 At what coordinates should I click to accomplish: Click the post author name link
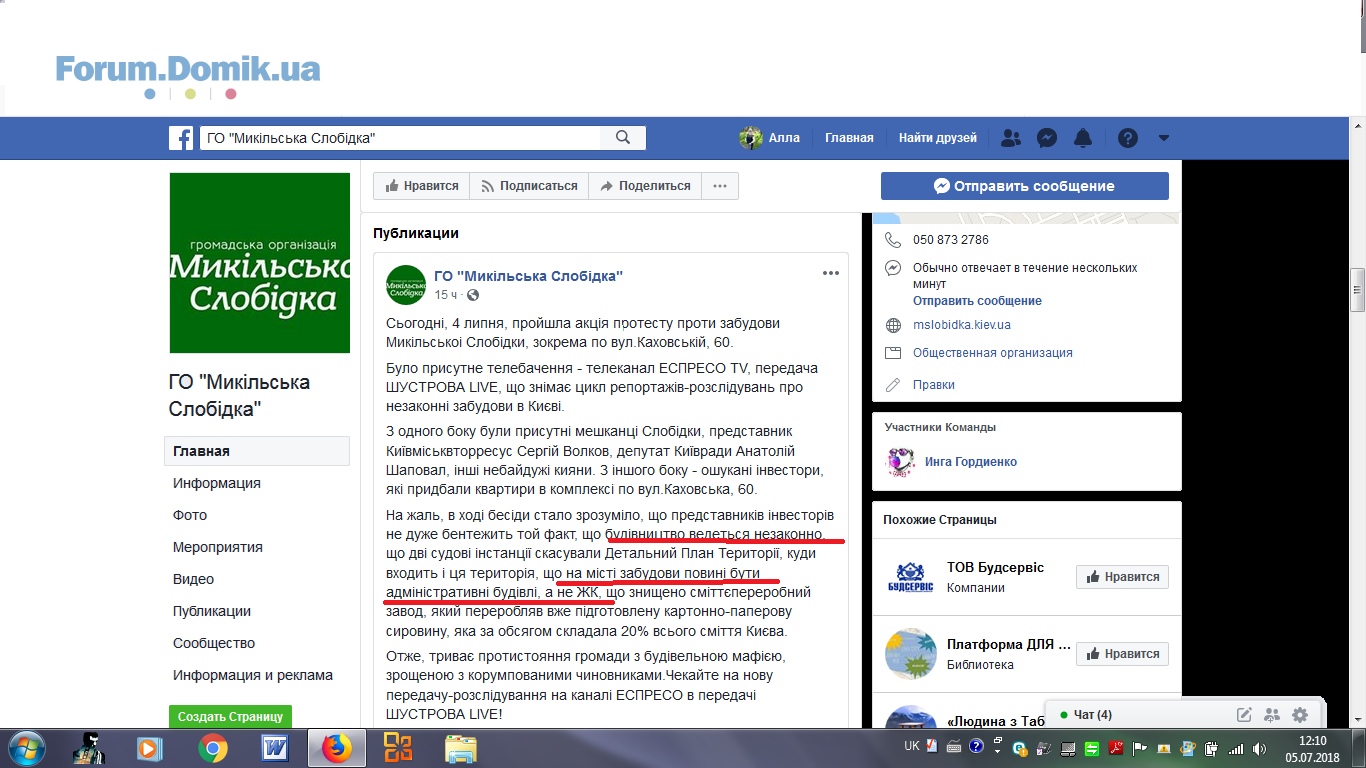pyautogui.click(x=529, y=276)
